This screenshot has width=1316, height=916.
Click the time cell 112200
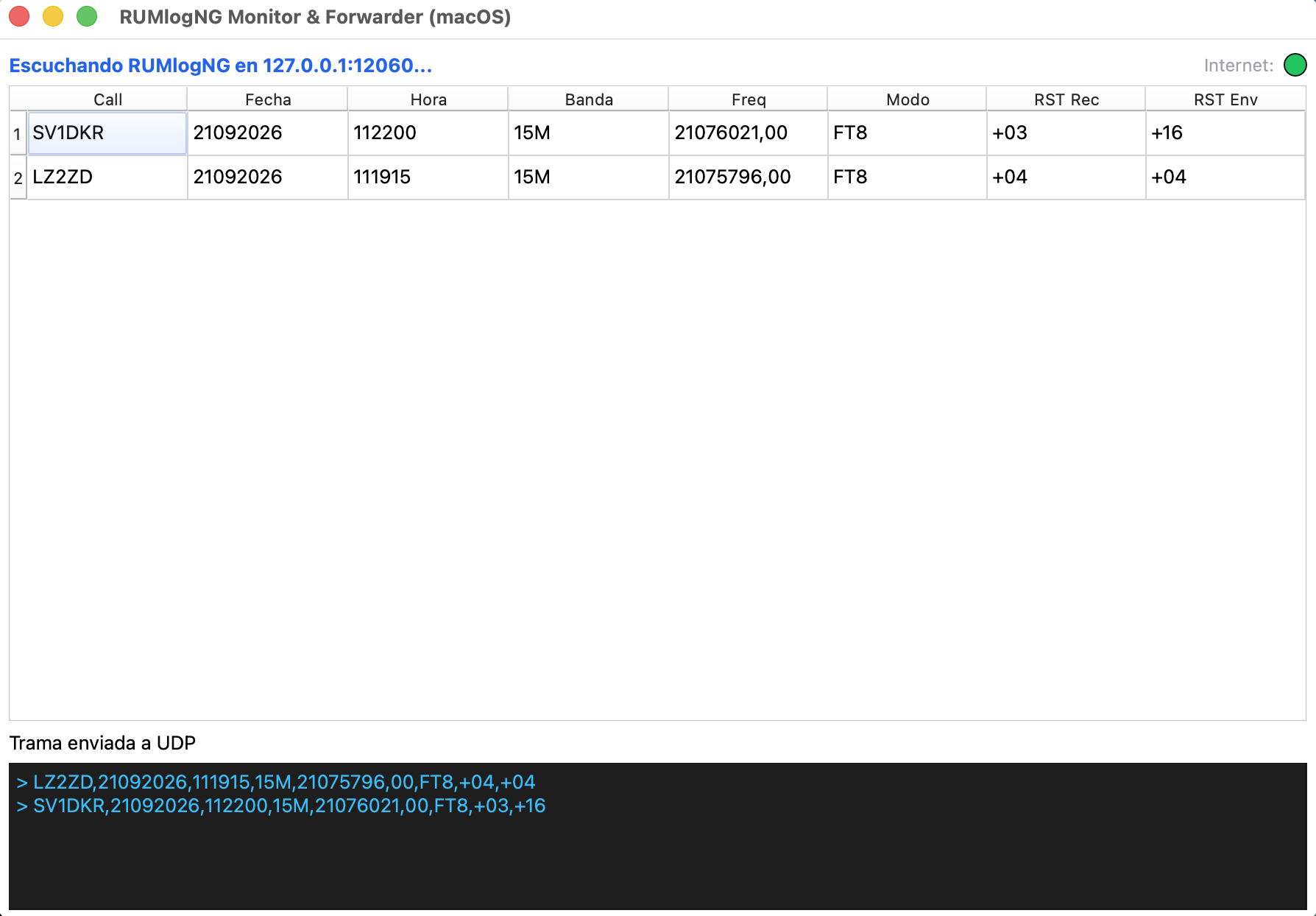(x=428, y=133)
